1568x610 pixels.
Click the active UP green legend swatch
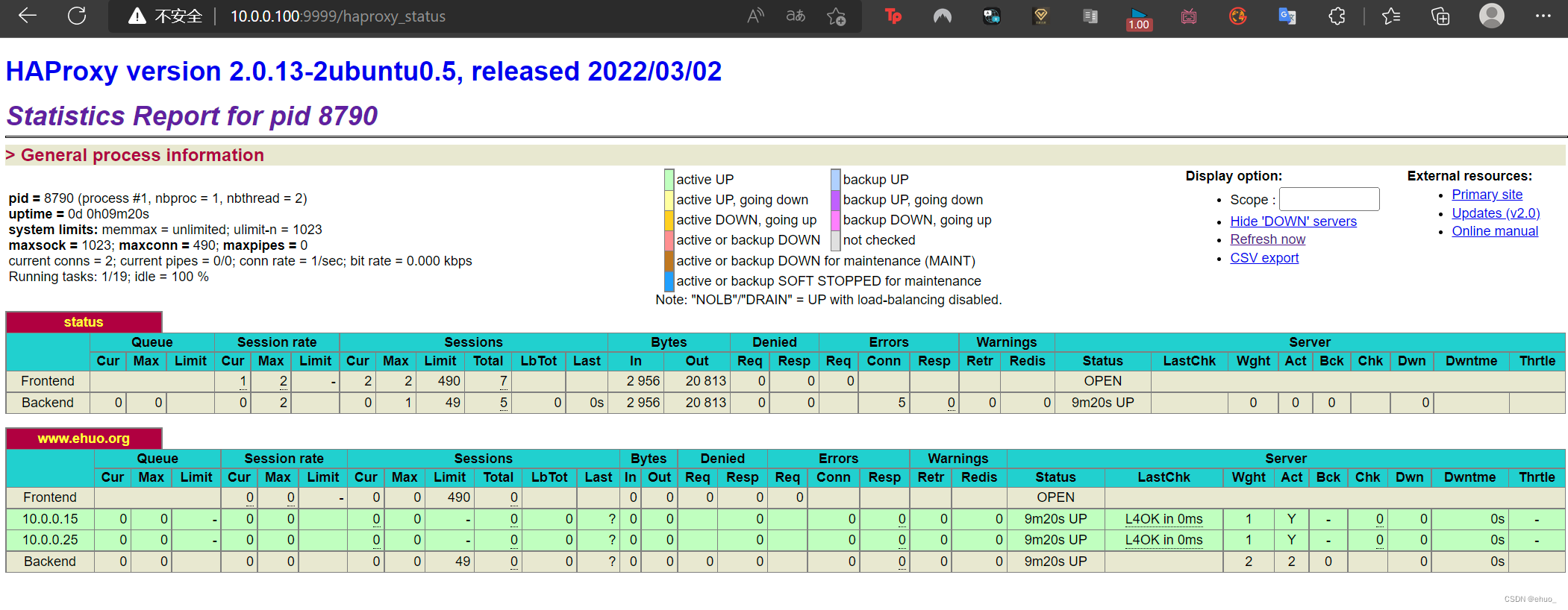click(x=669, y=180)
